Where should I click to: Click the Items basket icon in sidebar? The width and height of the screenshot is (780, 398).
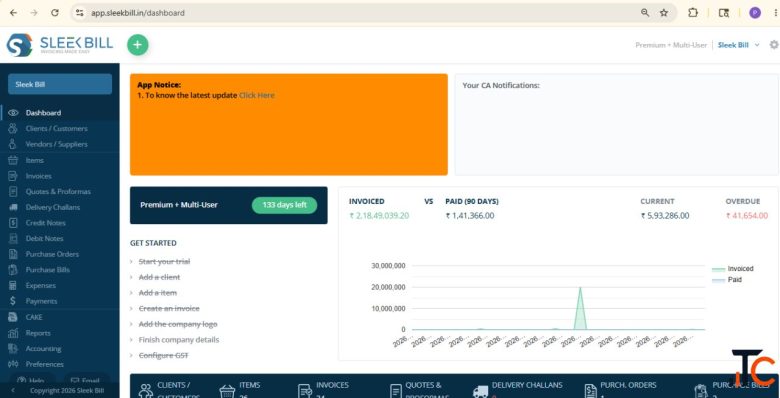[13, 160]
